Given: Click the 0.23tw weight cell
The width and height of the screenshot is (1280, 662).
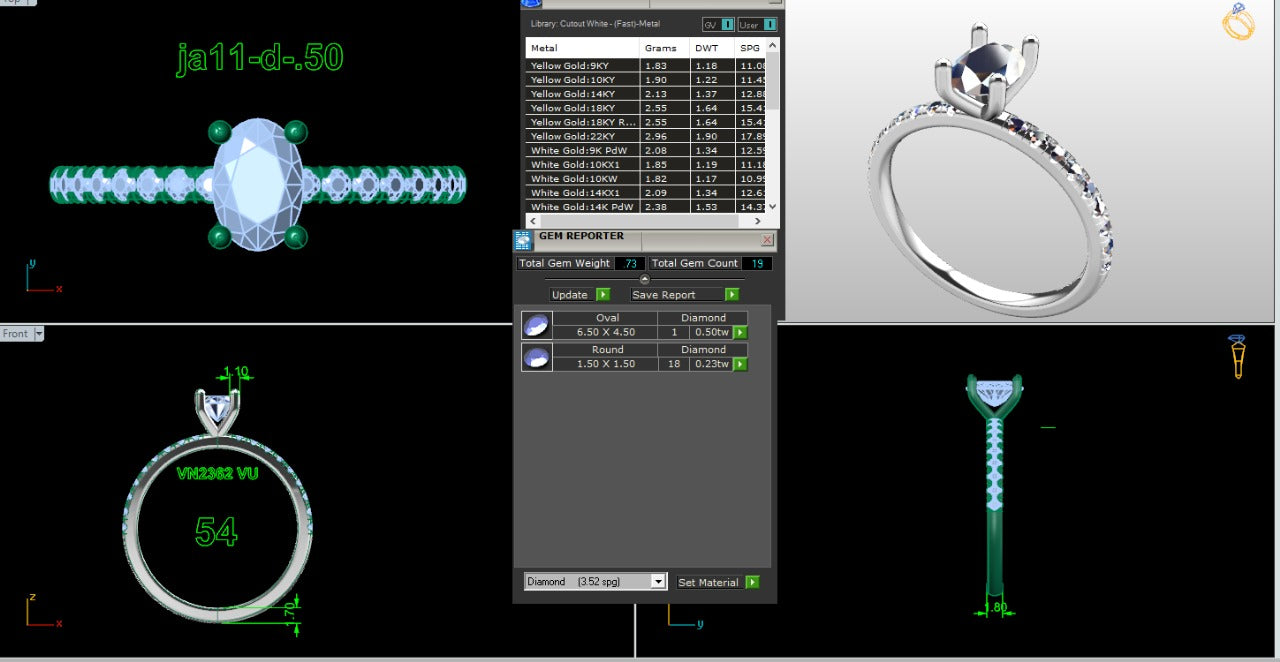Looking at the screenshot, I should tap(712, 364).
